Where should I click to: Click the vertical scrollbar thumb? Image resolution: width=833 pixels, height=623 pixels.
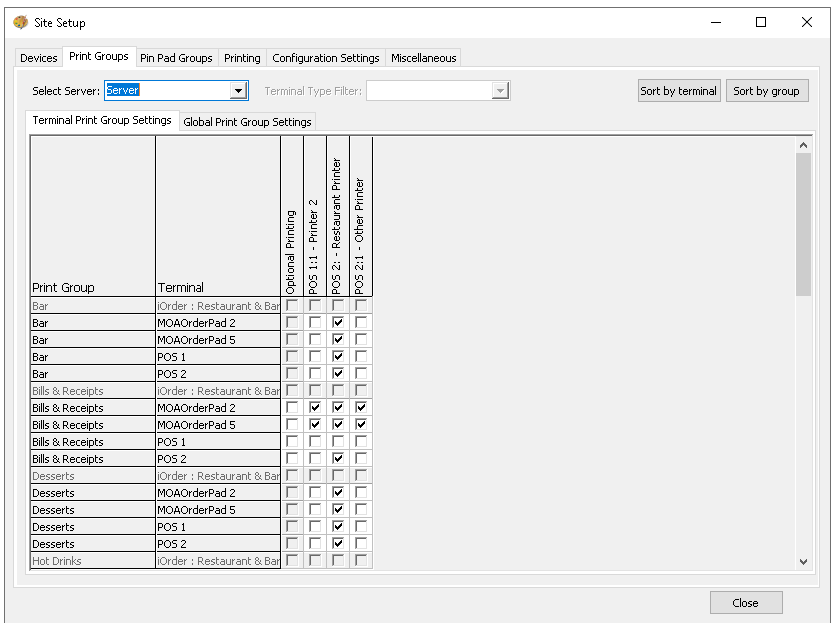coord(803,225)
